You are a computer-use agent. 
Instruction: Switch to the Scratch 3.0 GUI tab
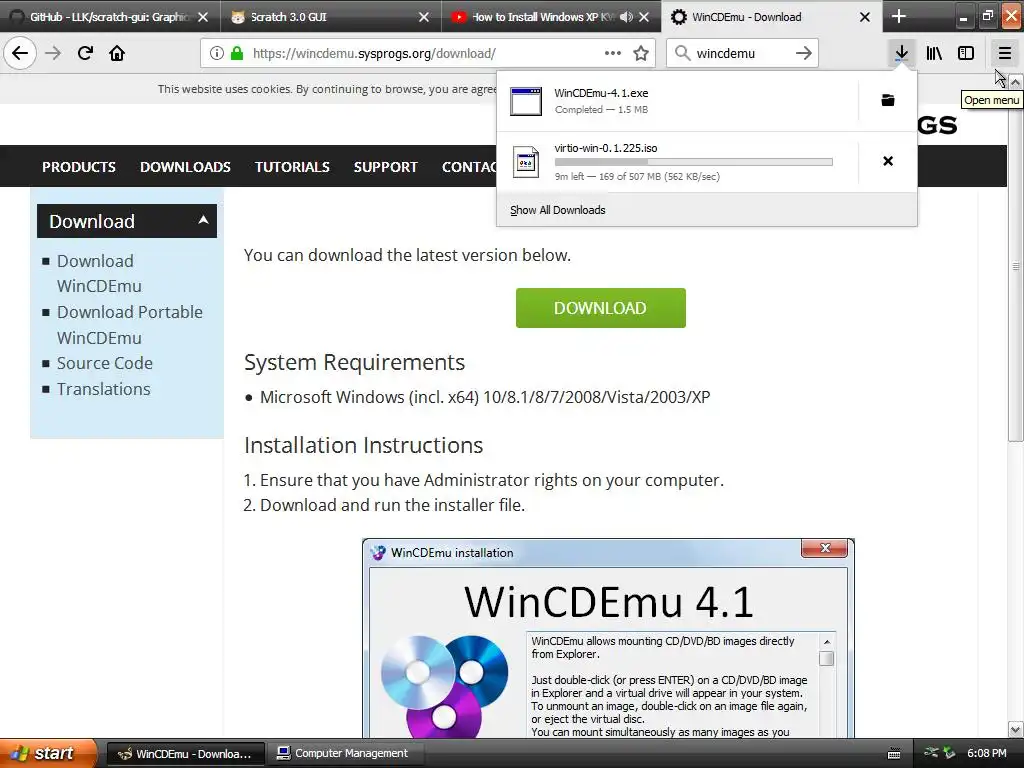pos(331,17)
